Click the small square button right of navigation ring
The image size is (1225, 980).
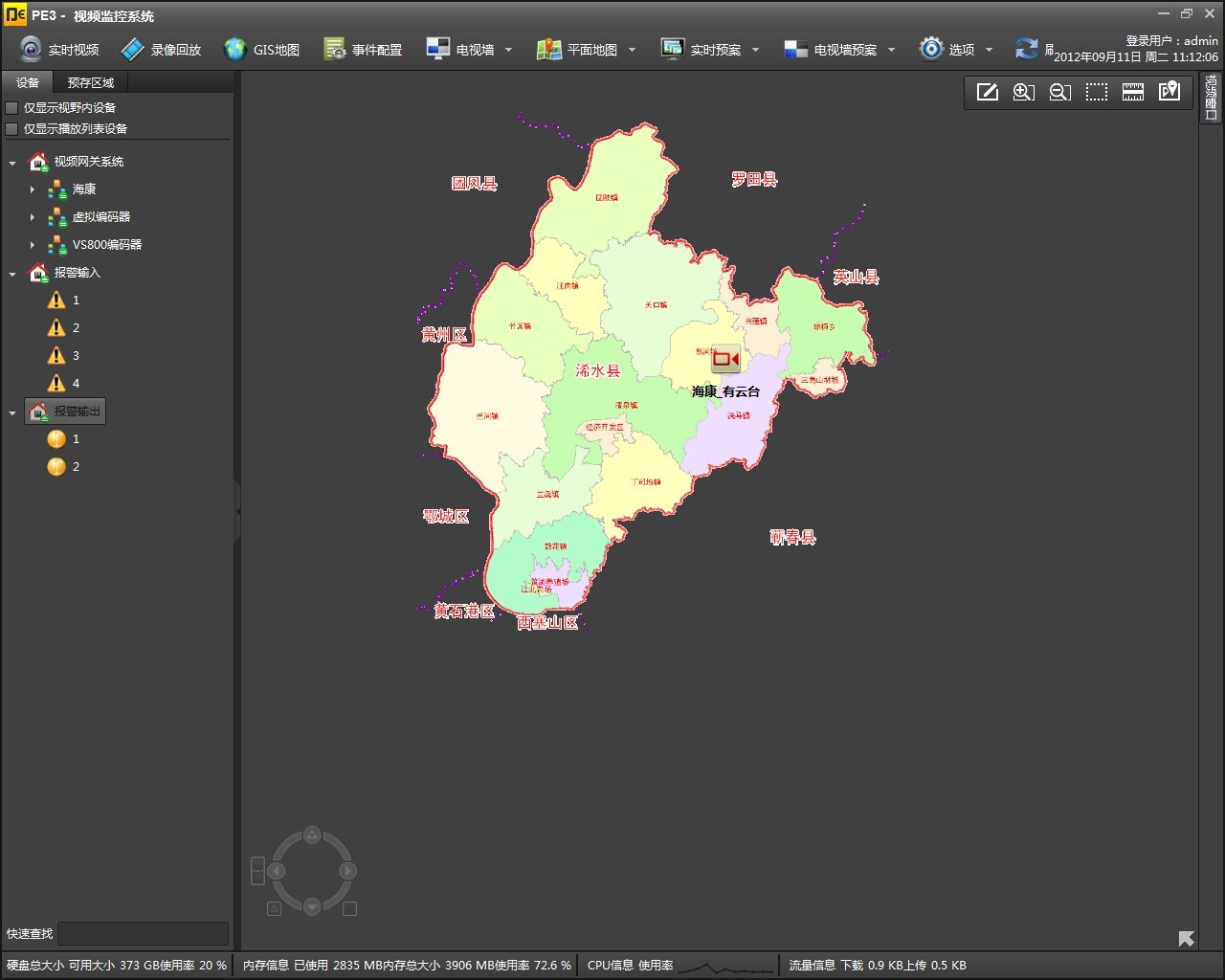(349, 908)
